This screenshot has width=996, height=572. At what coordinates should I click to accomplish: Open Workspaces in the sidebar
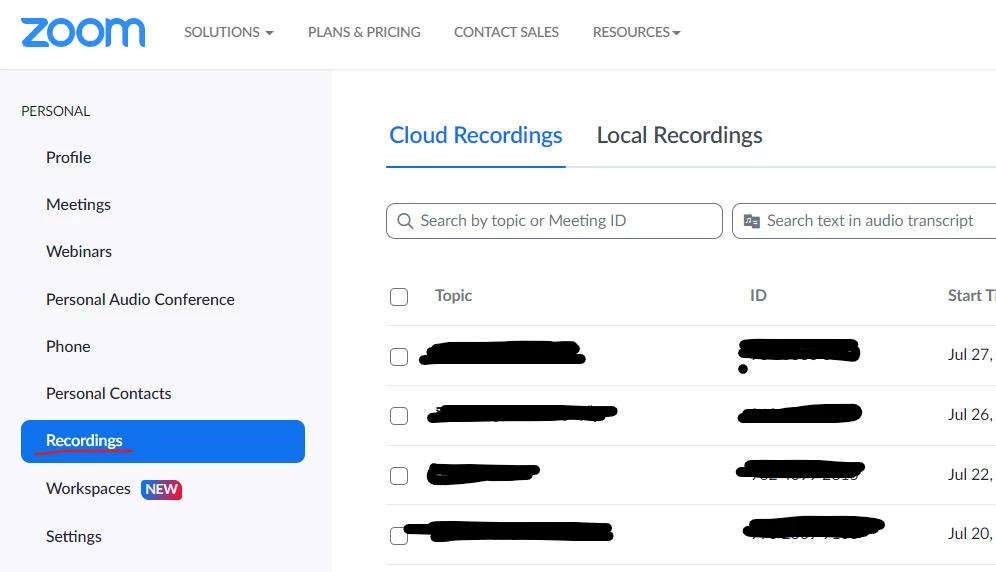[88, 489]
